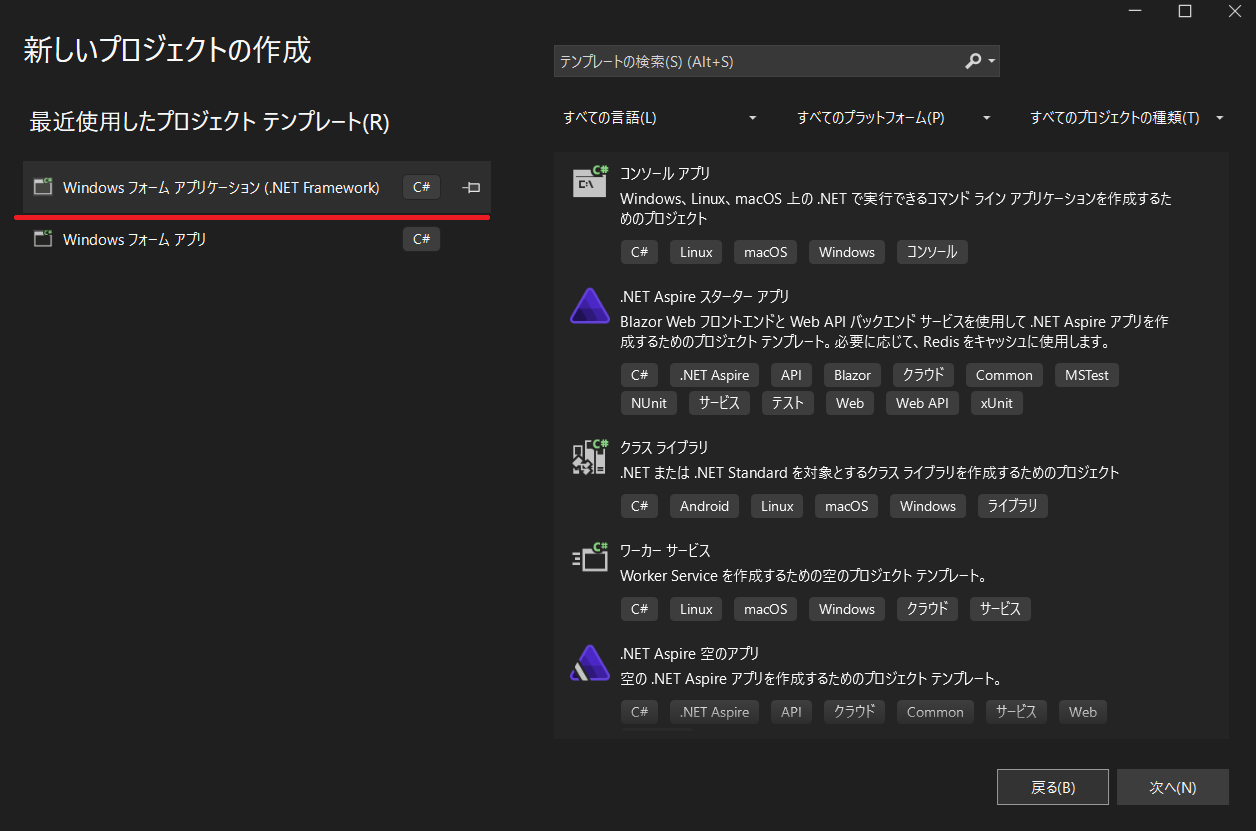Click the .NET Aspire 空のアプリ icon
The width and height of the screenshot is (1256, 831).
[590, 663]
